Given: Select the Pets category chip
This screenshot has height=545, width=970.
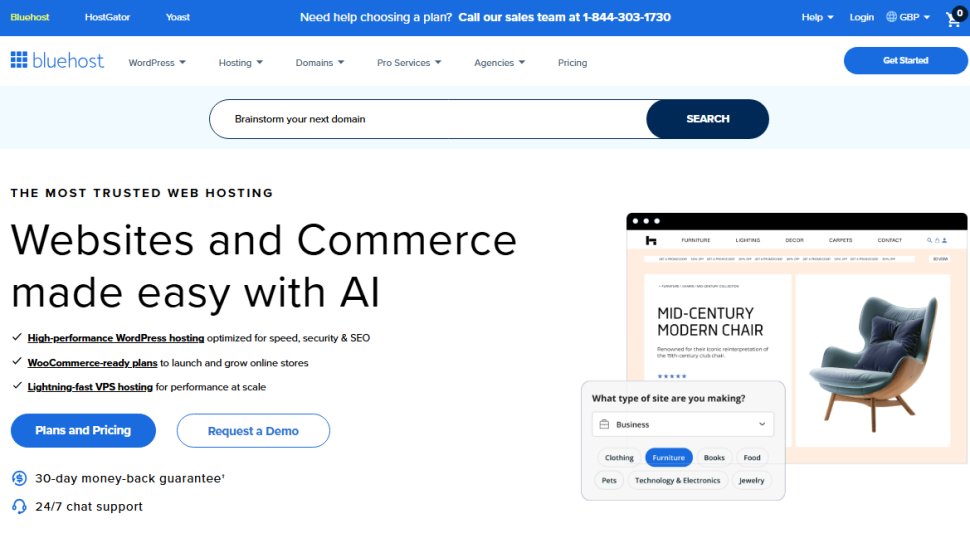Looking at the screenshot, I should 609,480.
